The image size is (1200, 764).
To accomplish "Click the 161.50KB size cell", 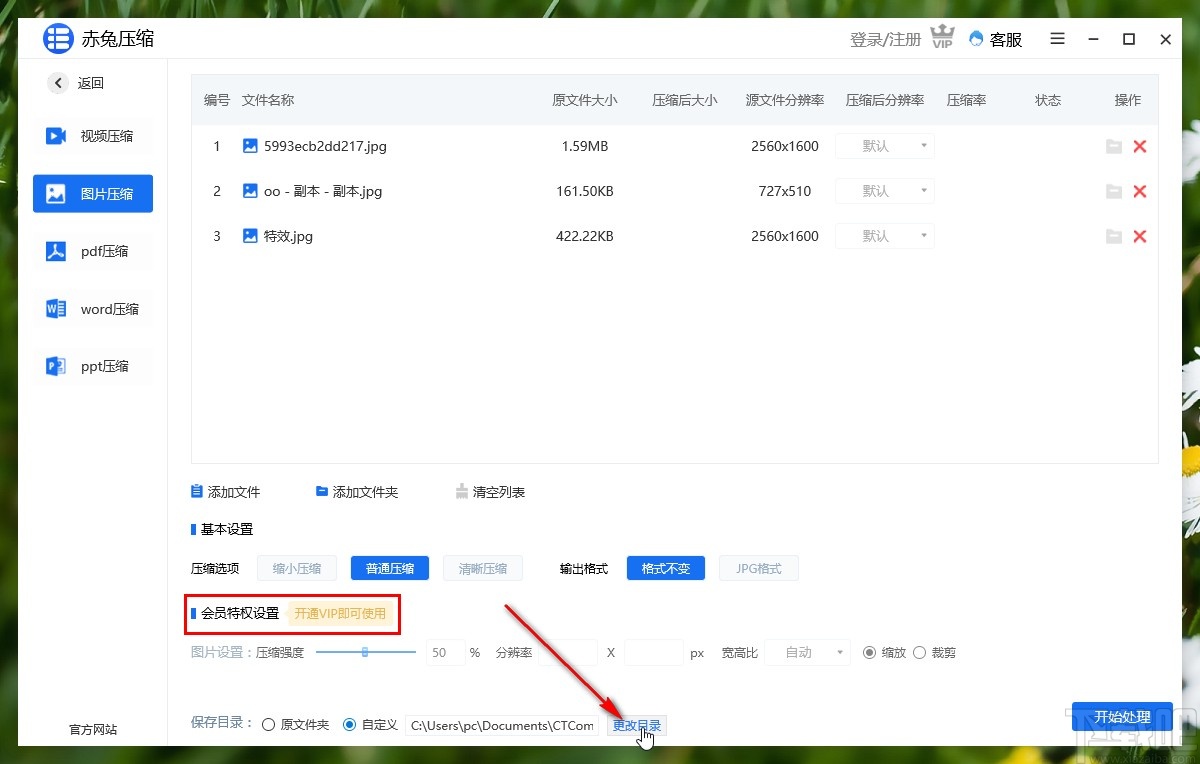I will tap(585, 191).
